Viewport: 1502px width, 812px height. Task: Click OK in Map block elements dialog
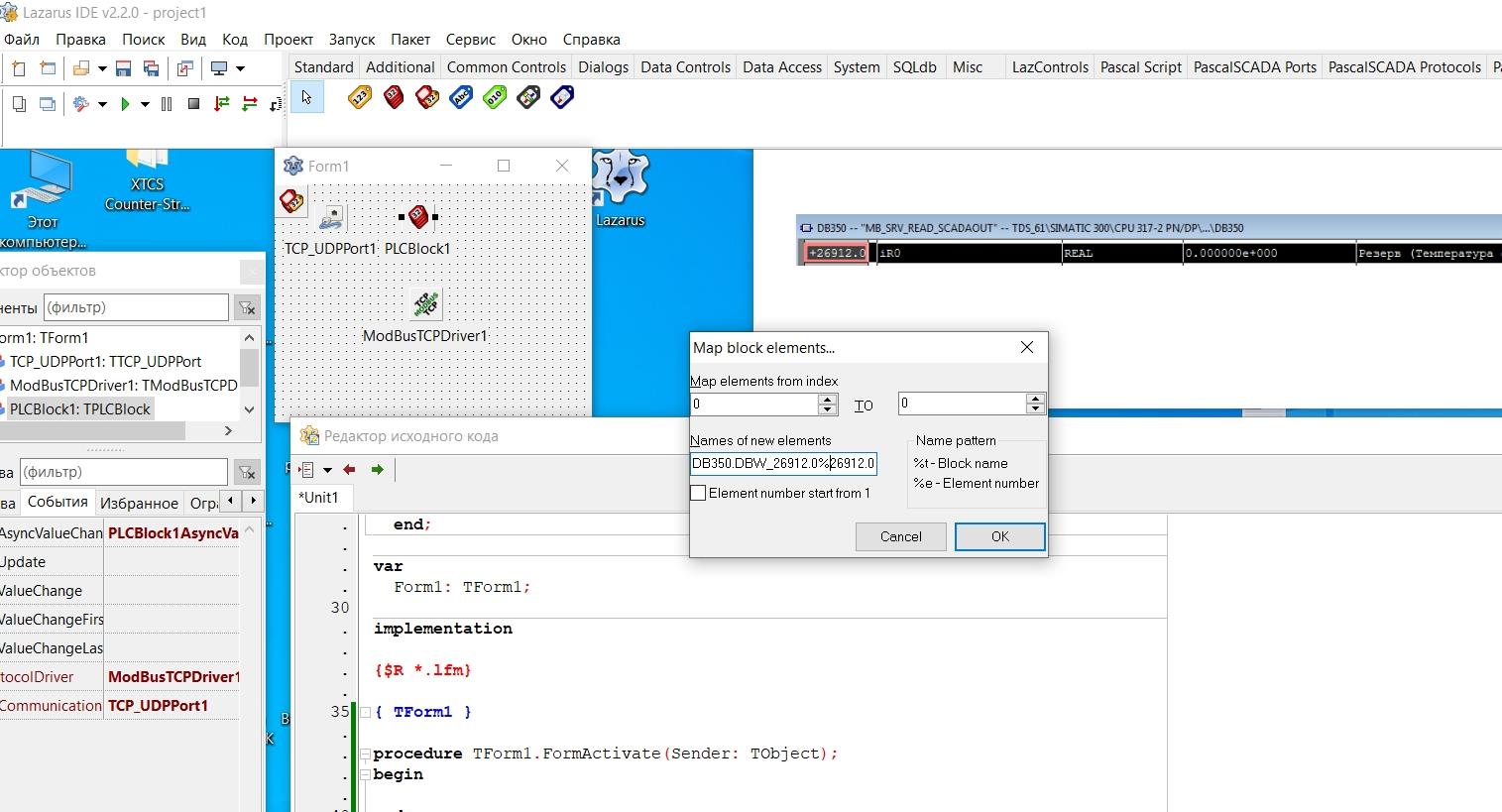(999, 536)
